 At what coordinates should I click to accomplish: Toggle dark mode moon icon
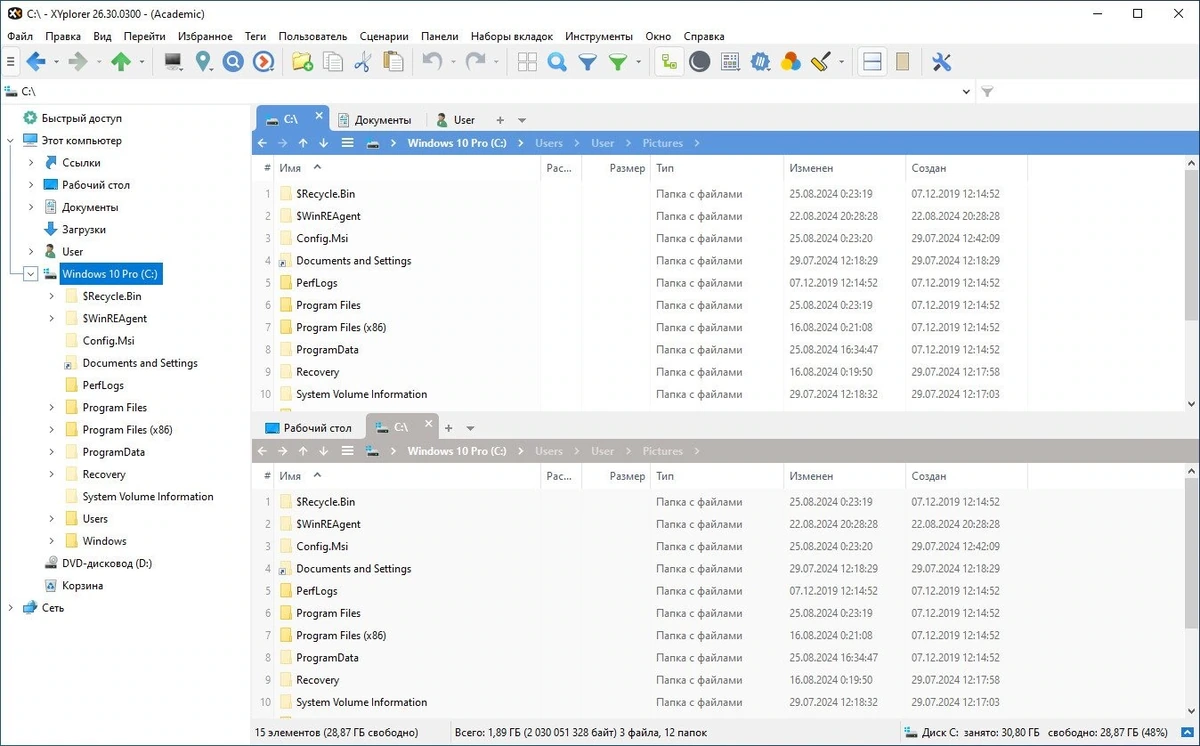(x=700, y=62)
